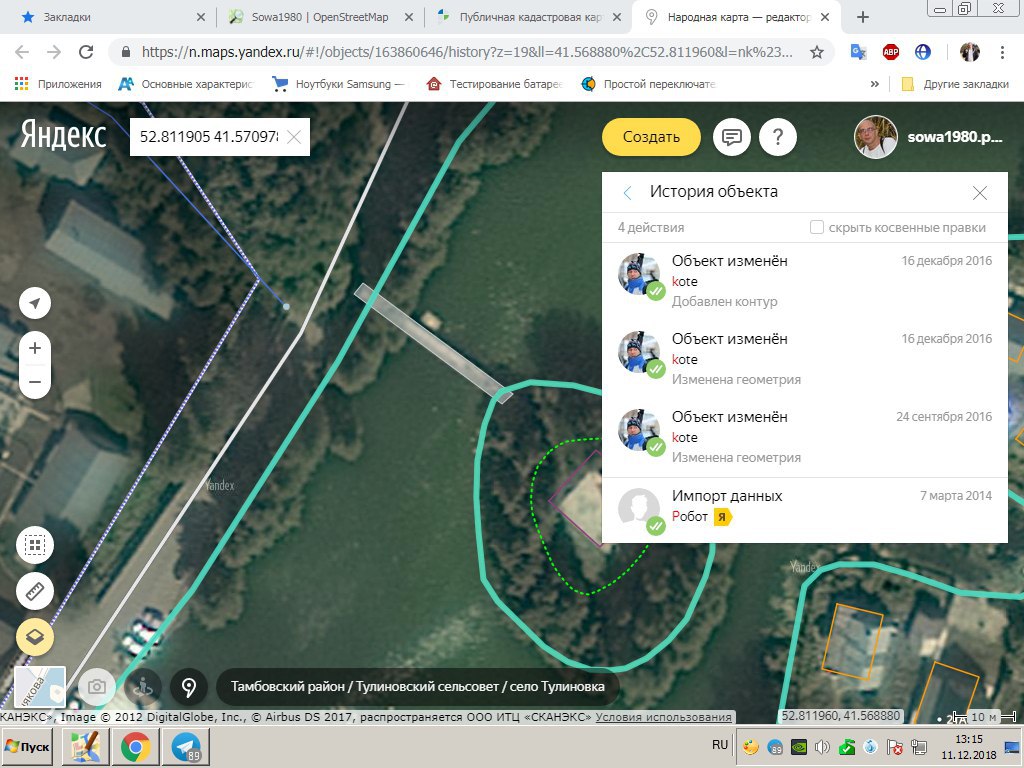Viewport: 1024px width, 768px height.
Task: Click the Пуск start button
Action: pyautogui.click(x=28, y=746)
